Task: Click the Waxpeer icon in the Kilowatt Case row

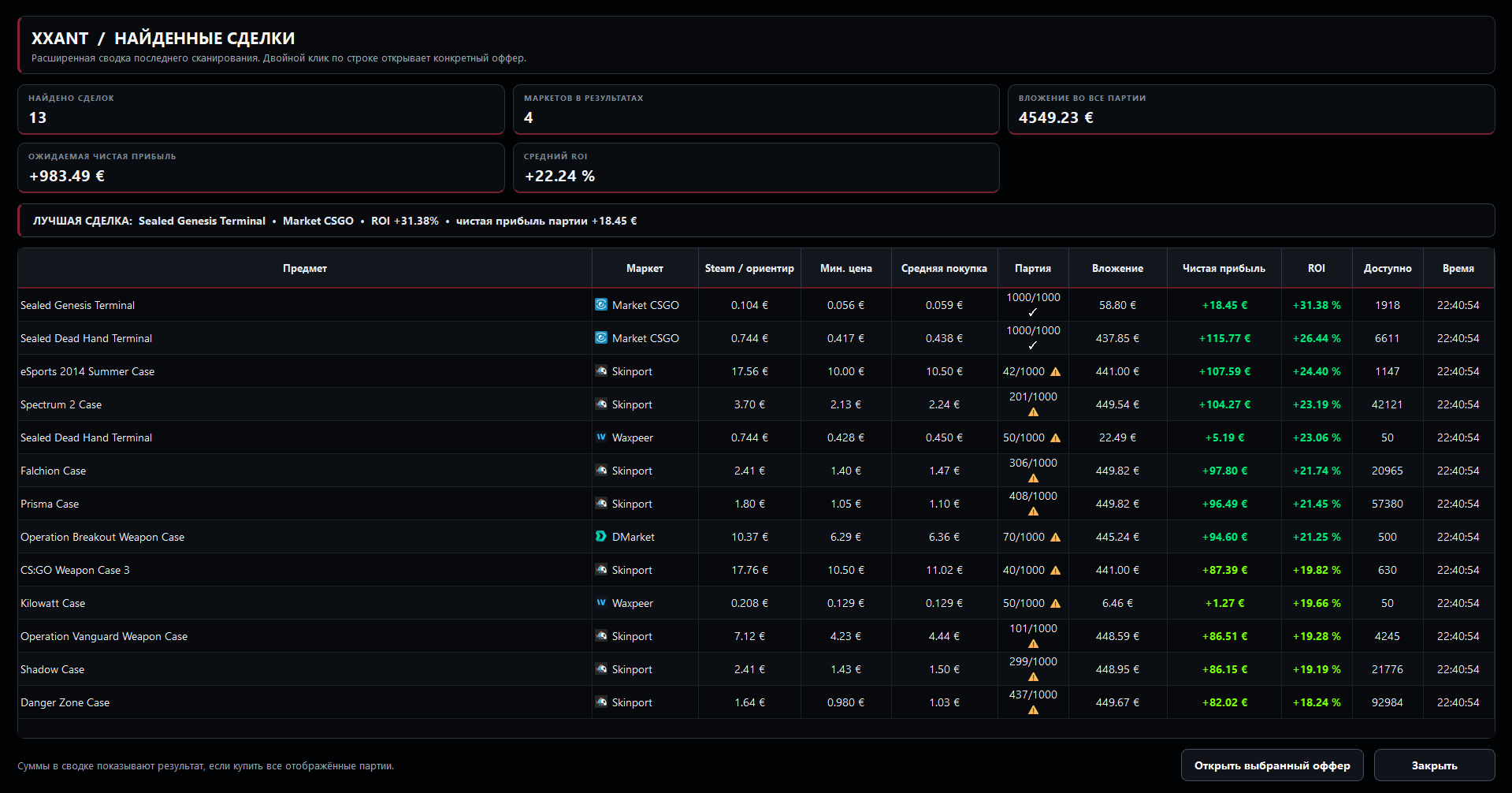Action: (x=601, y=602)
